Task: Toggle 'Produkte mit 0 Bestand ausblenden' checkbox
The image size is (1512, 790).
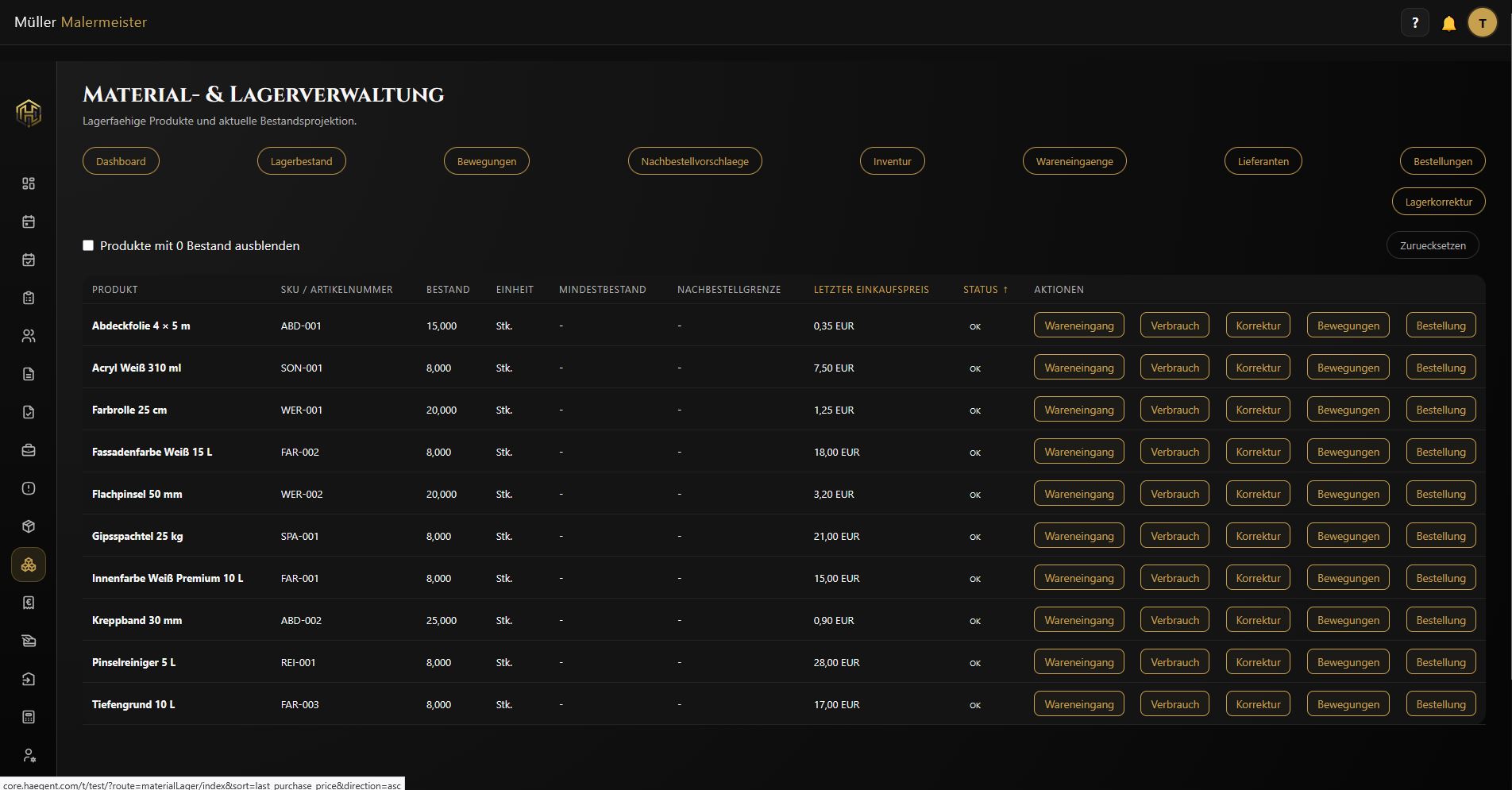Action: tap(88, 245)
